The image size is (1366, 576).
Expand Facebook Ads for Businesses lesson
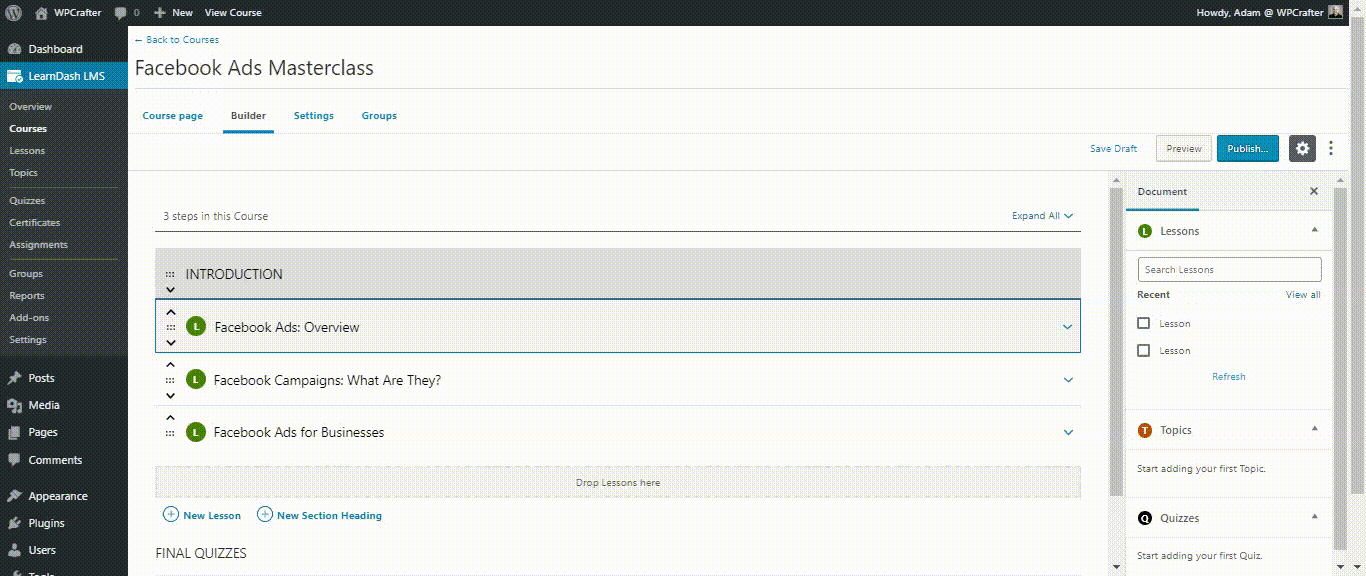point(1068,433)
